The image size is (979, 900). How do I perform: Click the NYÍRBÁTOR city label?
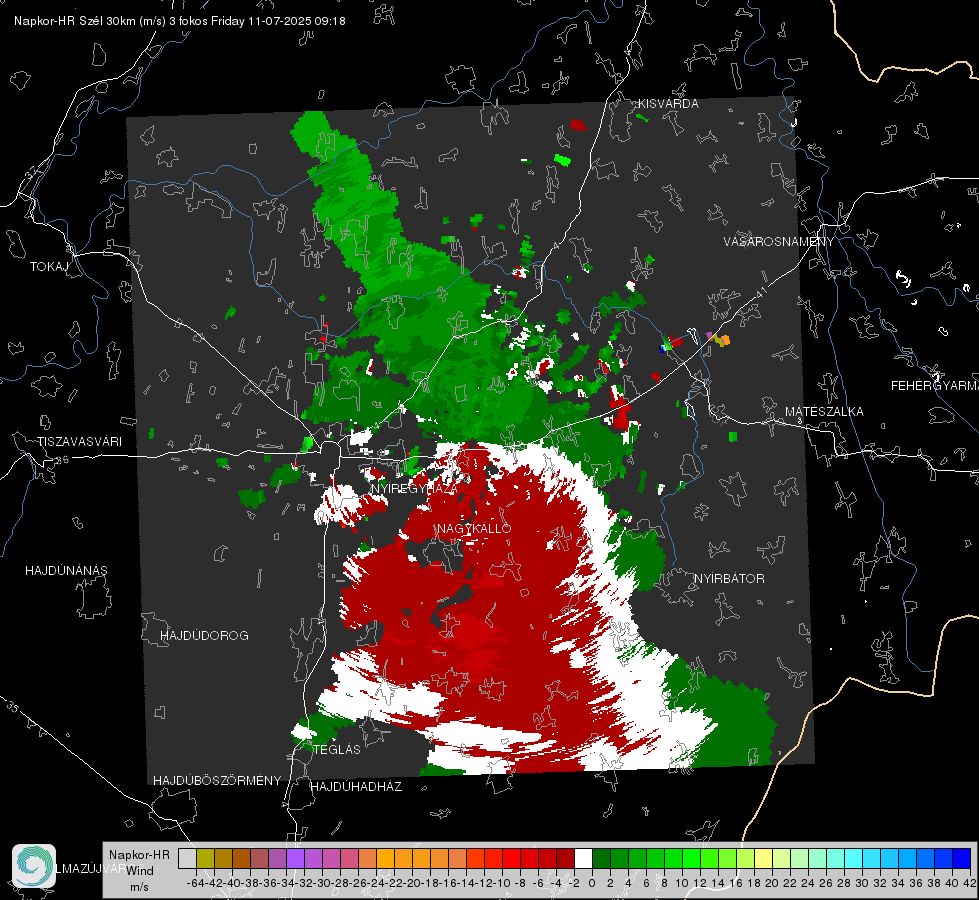point(729,579)
